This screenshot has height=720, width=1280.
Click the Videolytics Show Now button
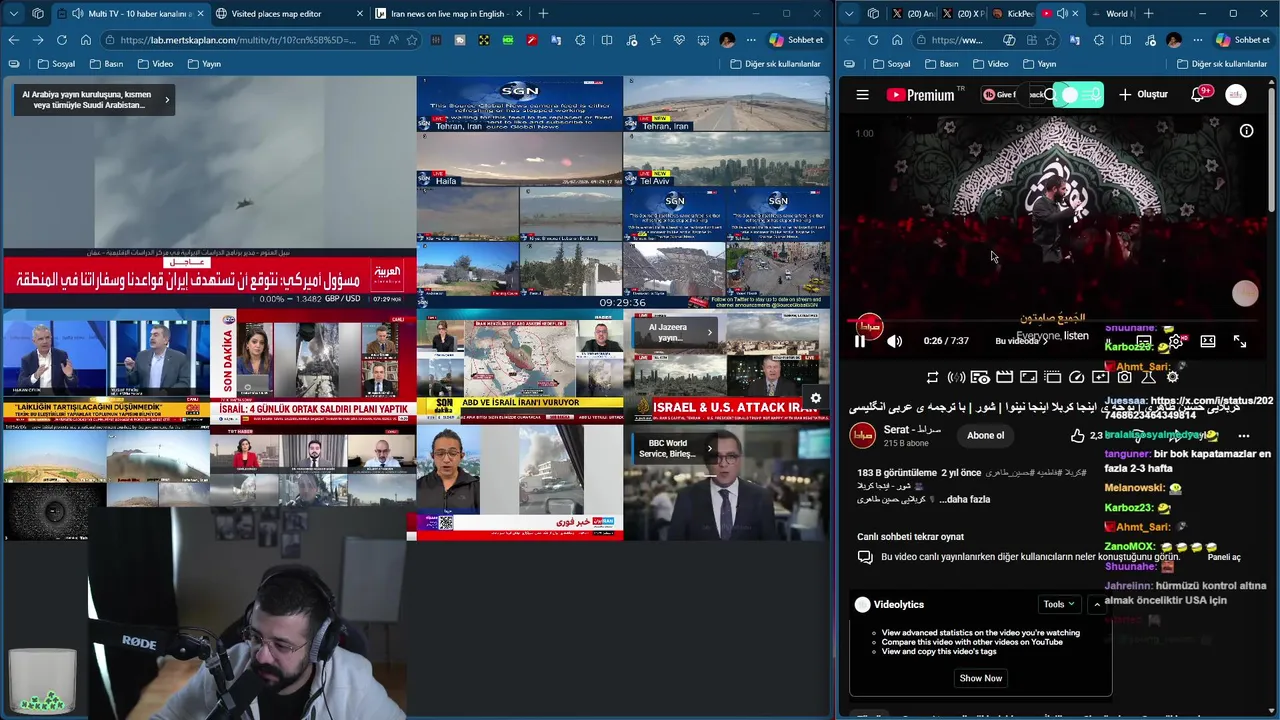coord(980,678)
